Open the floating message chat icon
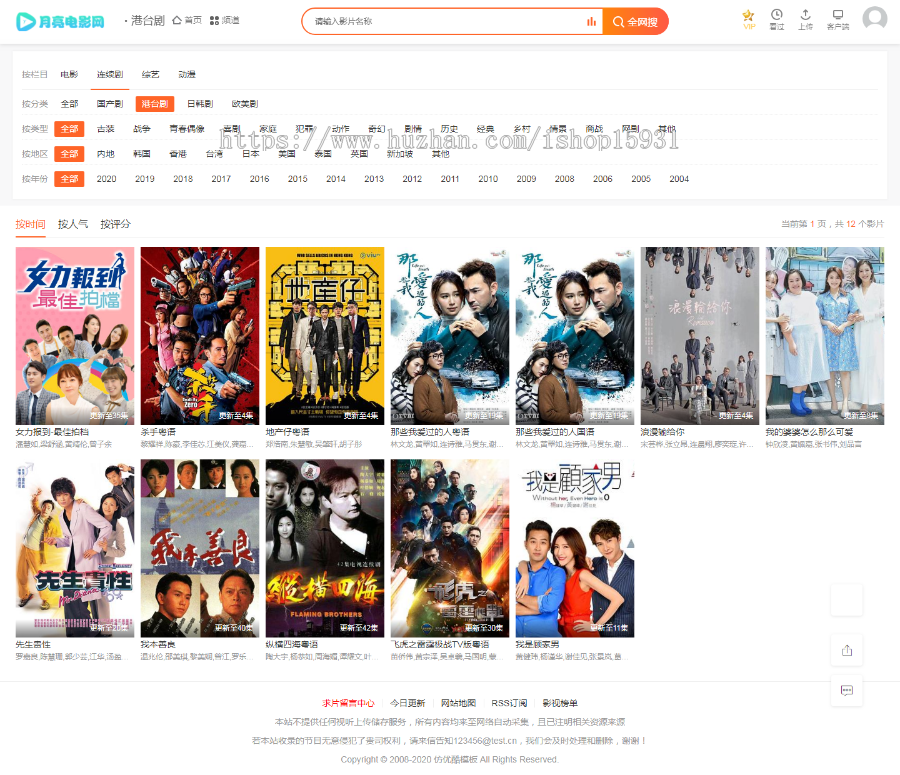 point(846,690)
